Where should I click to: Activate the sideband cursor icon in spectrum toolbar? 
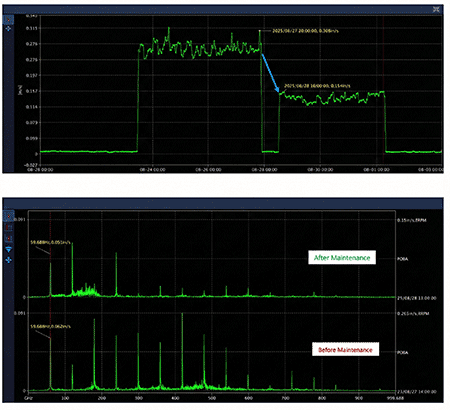[9, 239]
